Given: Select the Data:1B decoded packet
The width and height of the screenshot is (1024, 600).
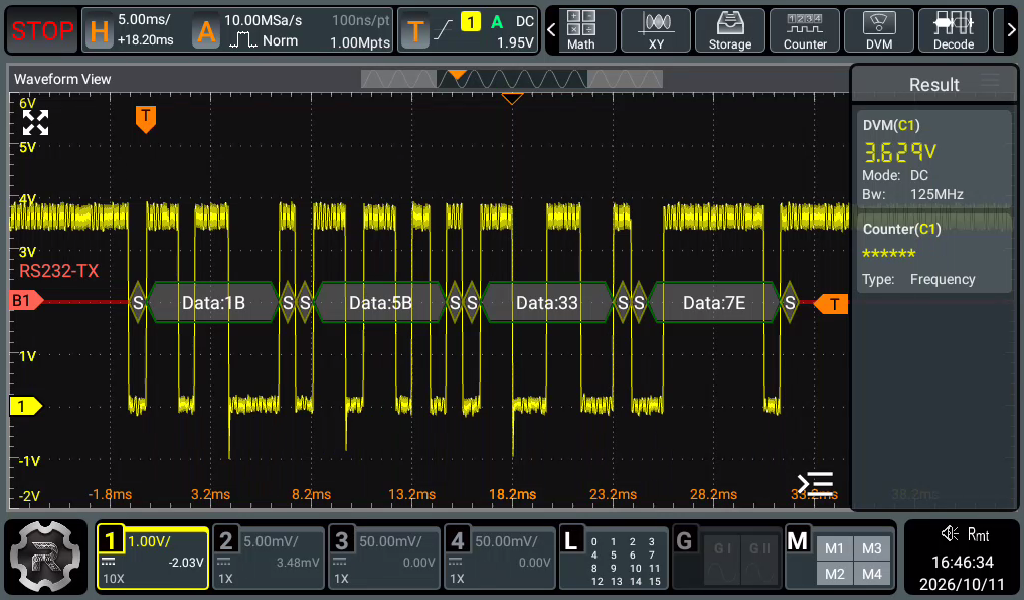Looking at the screenshot, I should (x=213, y=302).
